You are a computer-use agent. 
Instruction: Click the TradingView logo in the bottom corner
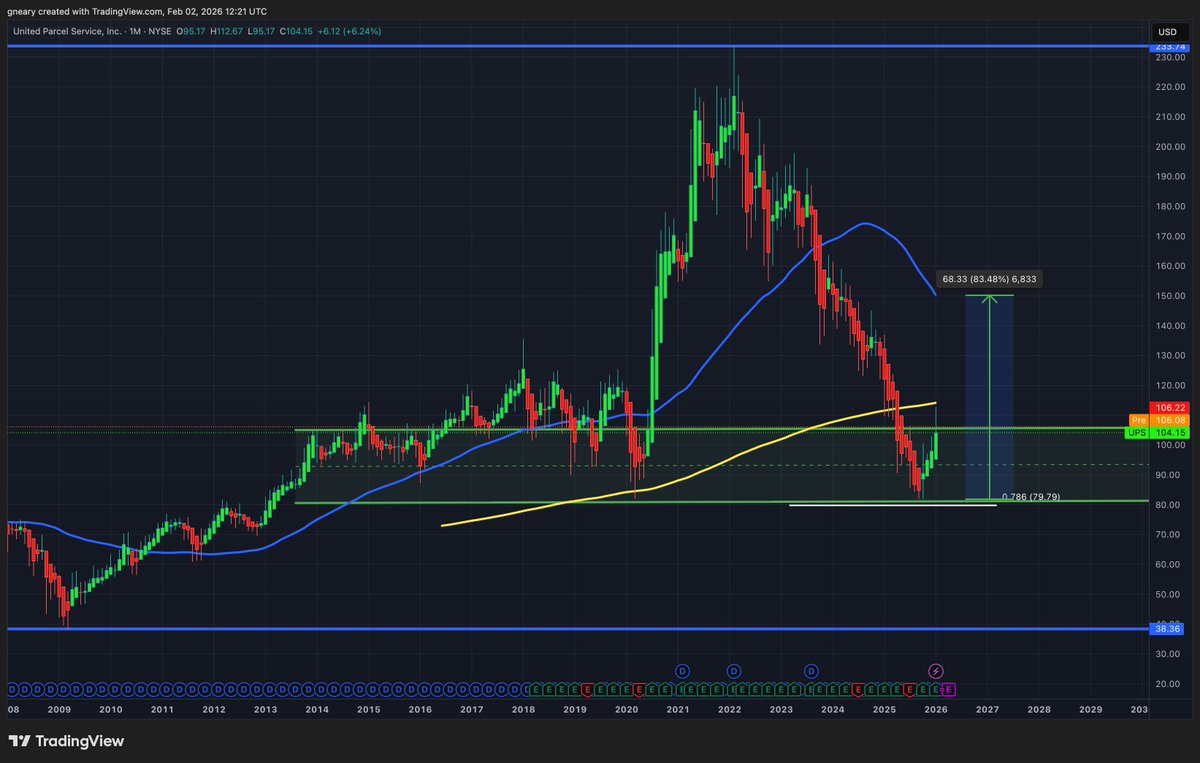66,742
